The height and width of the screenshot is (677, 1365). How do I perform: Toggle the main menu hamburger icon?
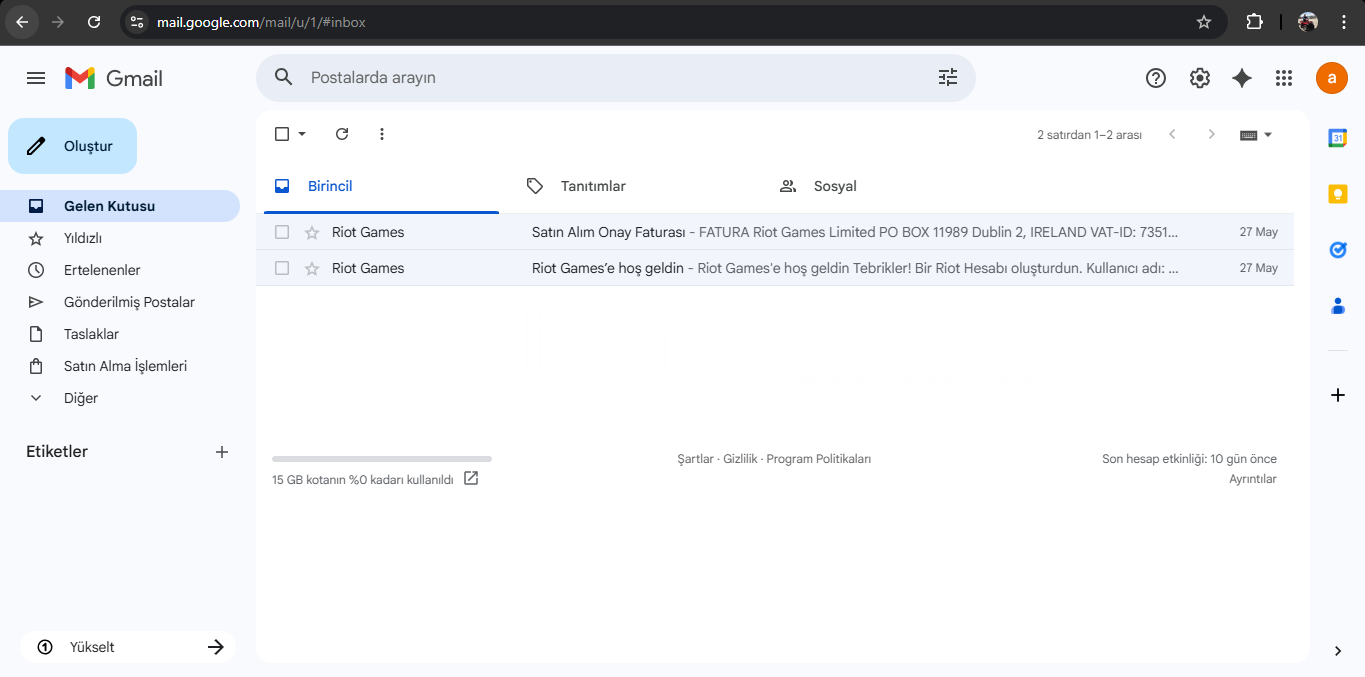click(x=36, y=78)
